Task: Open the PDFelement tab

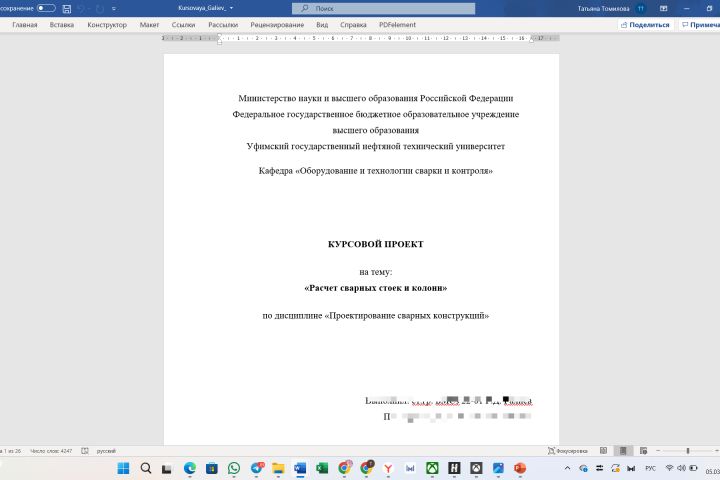Action: (397, 25)
